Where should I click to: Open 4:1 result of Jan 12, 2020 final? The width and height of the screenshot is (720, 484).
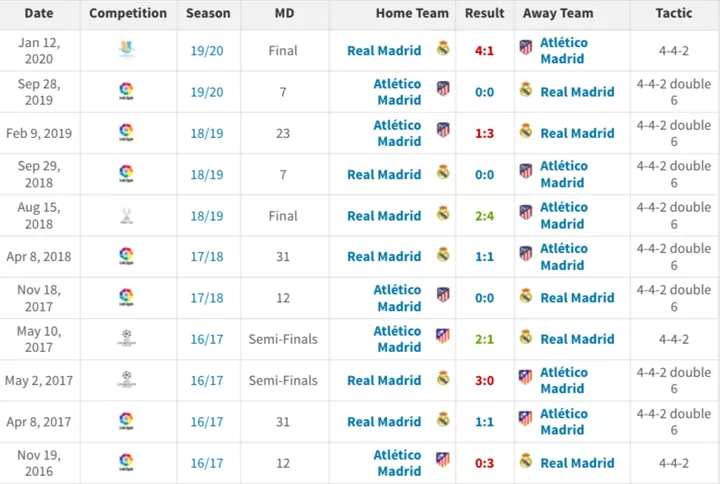tap(484, 51)
